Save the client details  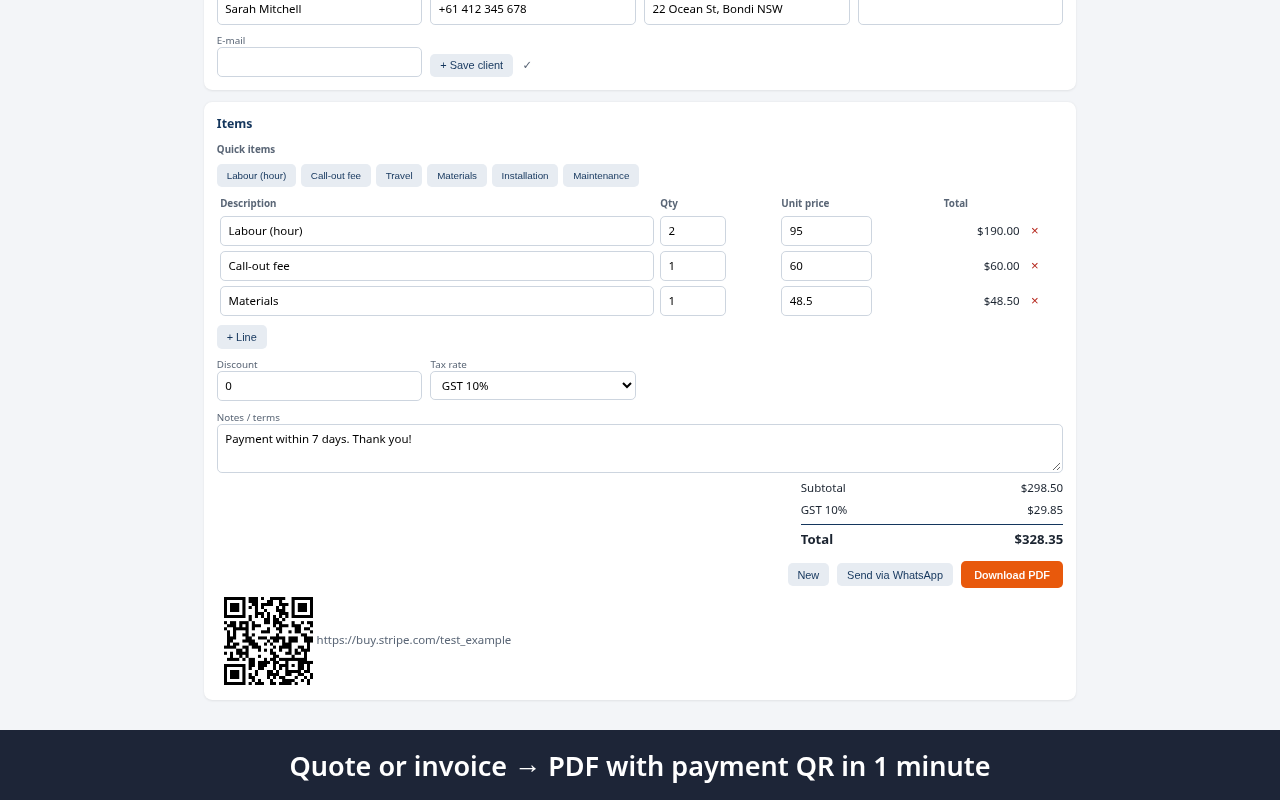click(471, 65)
